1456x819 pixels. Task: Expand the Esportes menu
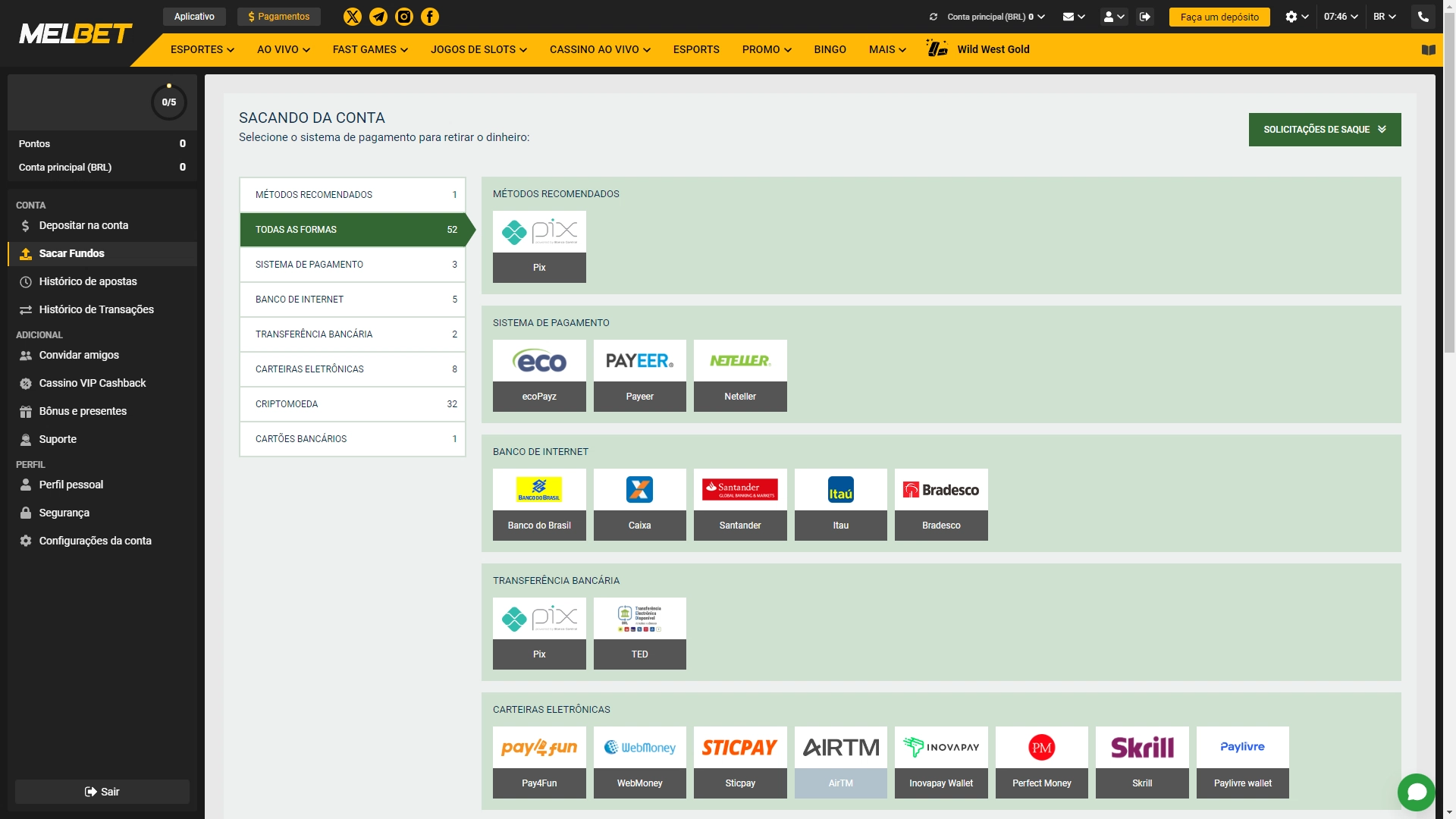point(202,49)
